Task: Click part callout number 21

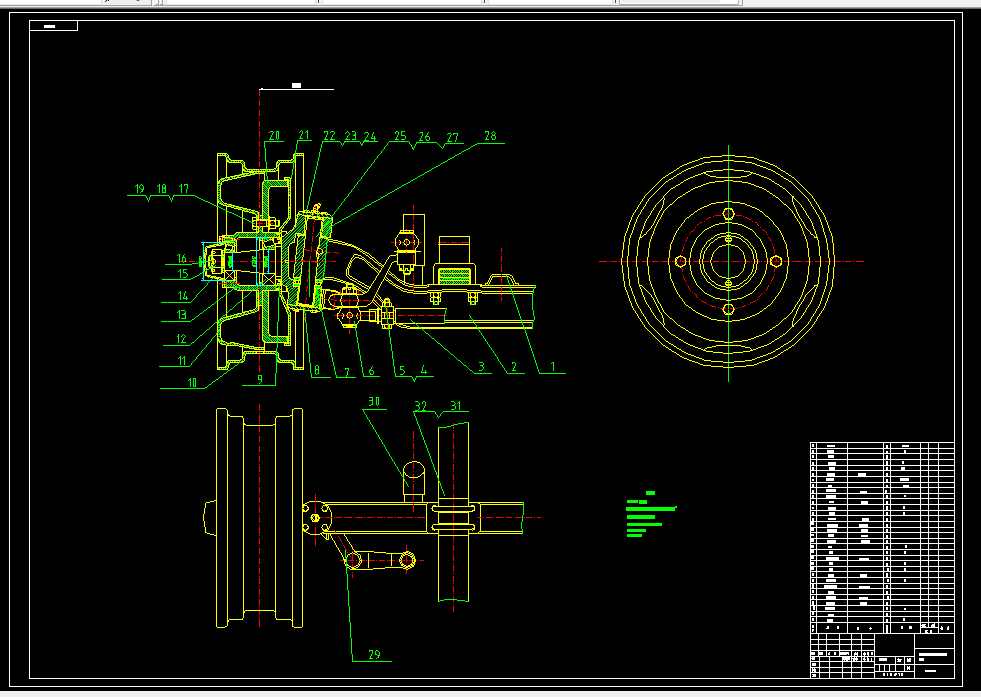Action: (304, 135)
